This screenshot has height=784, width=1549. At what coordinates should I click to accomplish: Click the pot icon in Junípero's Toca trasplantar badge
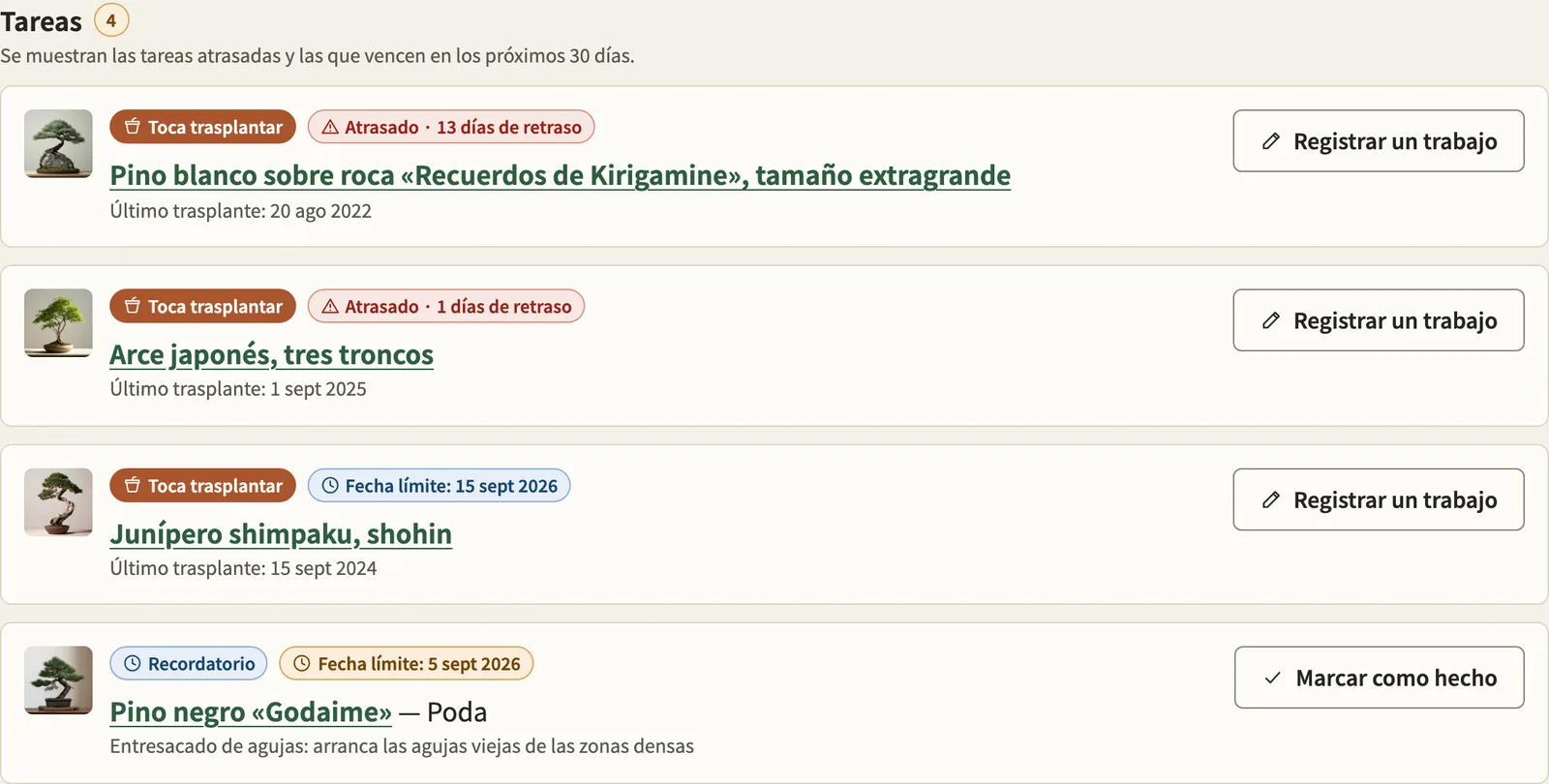point(133,486)
